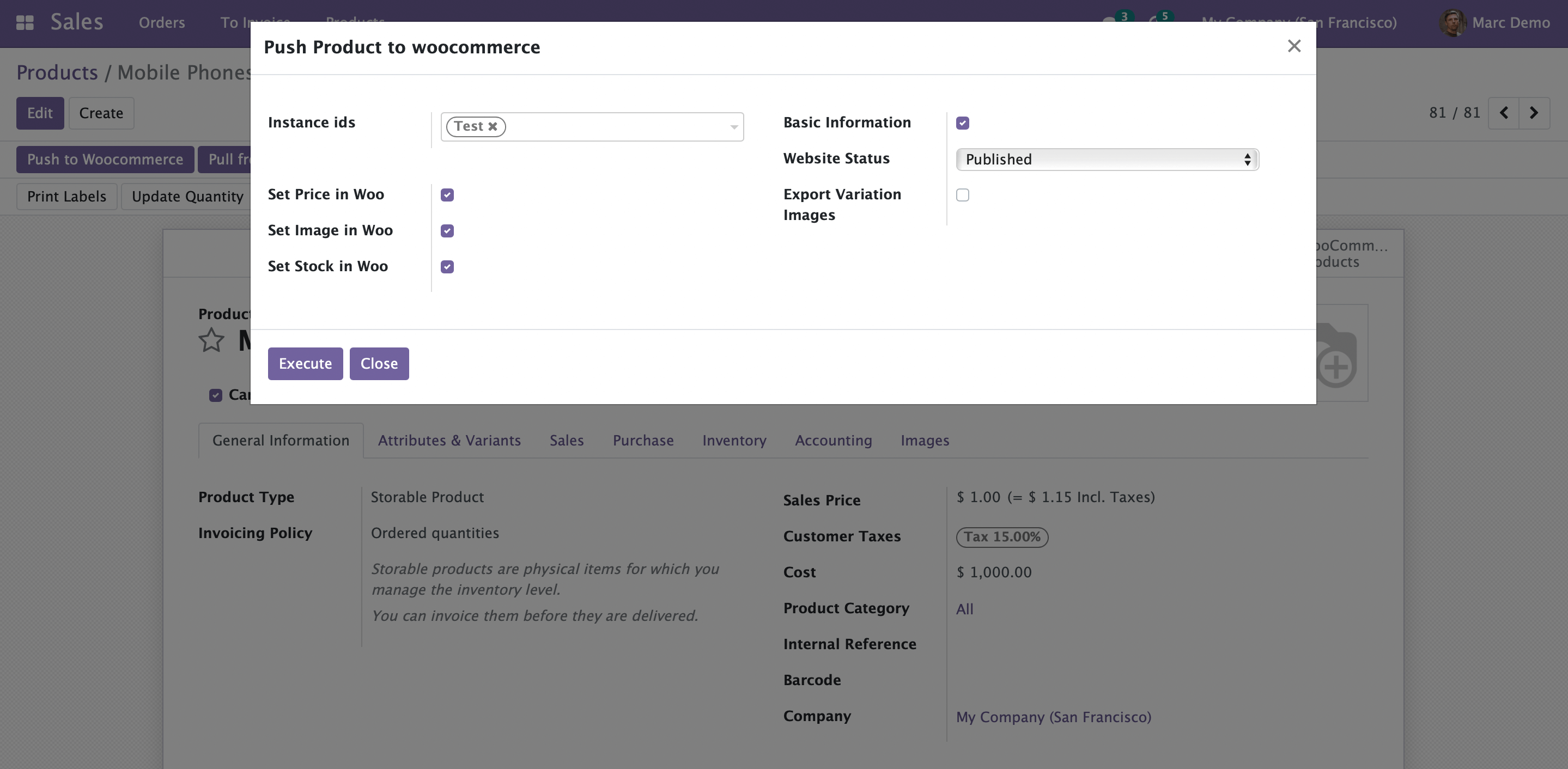Viewport: 1568px width, 769px height.
Task: Enable Export Variation Images checkbox
Action: pos(962,196)
